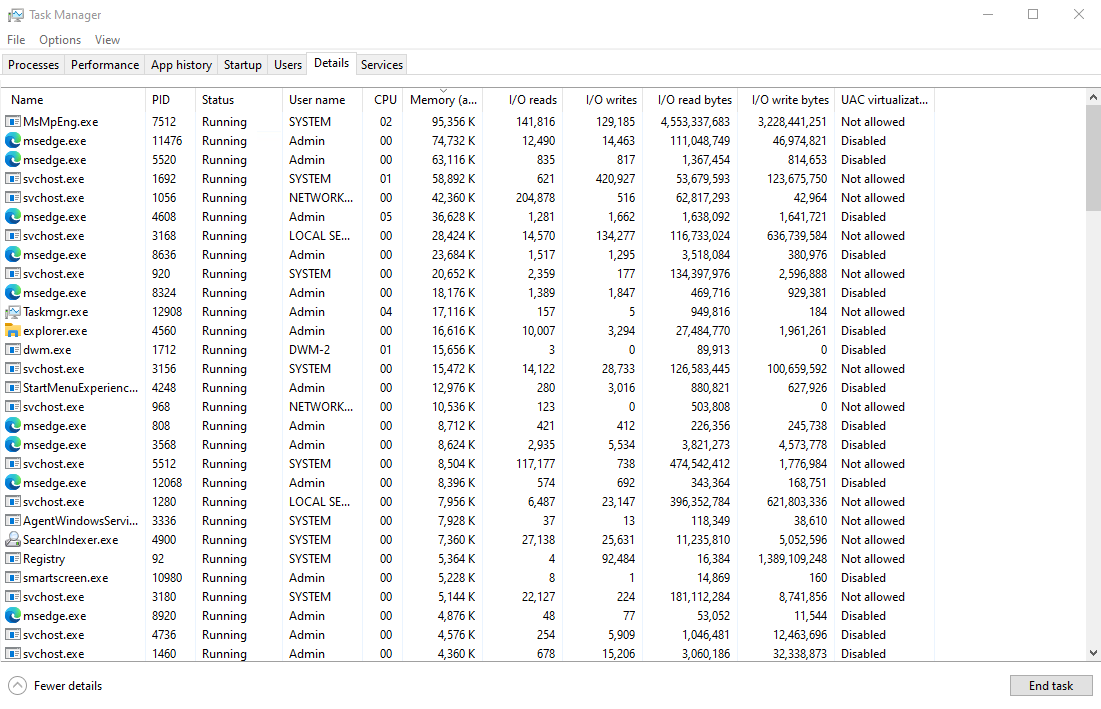This screenshot has height=709, width=1101.
Task: Click the svchost.exe icon for PID 3168
Action: [13, 235]
